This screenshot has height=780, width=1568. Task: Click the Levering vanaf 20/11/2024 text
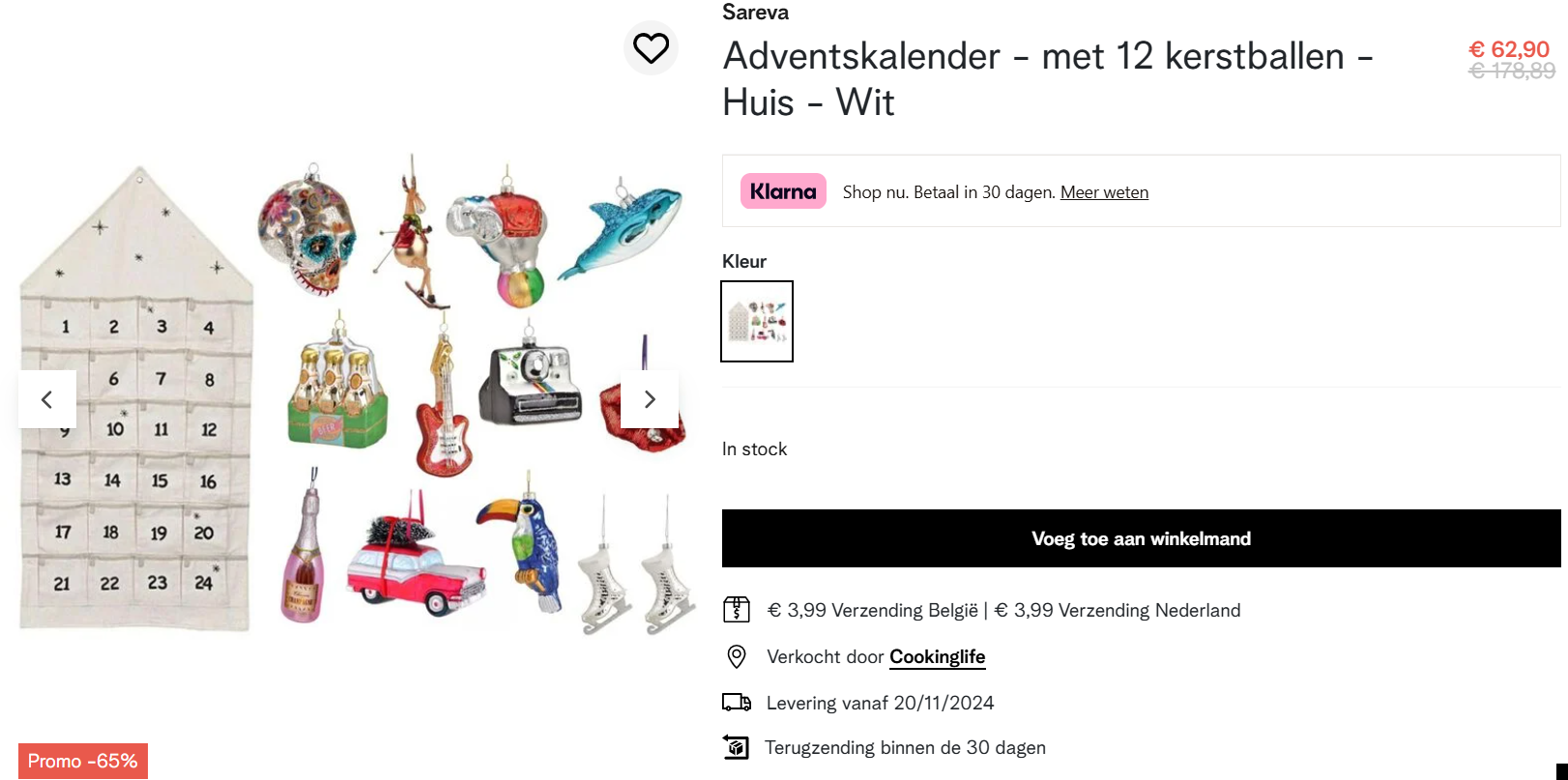coord(880,704)
